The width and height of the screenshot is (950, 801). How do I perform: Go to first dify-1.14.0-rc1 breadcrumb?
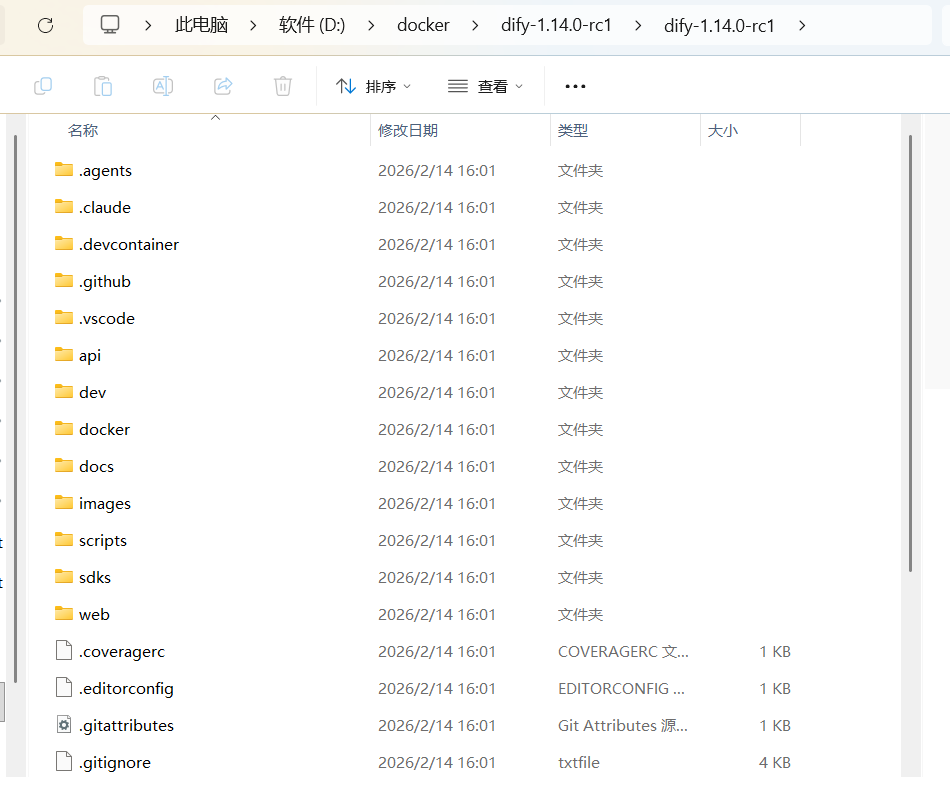click(x=556, y=25)
